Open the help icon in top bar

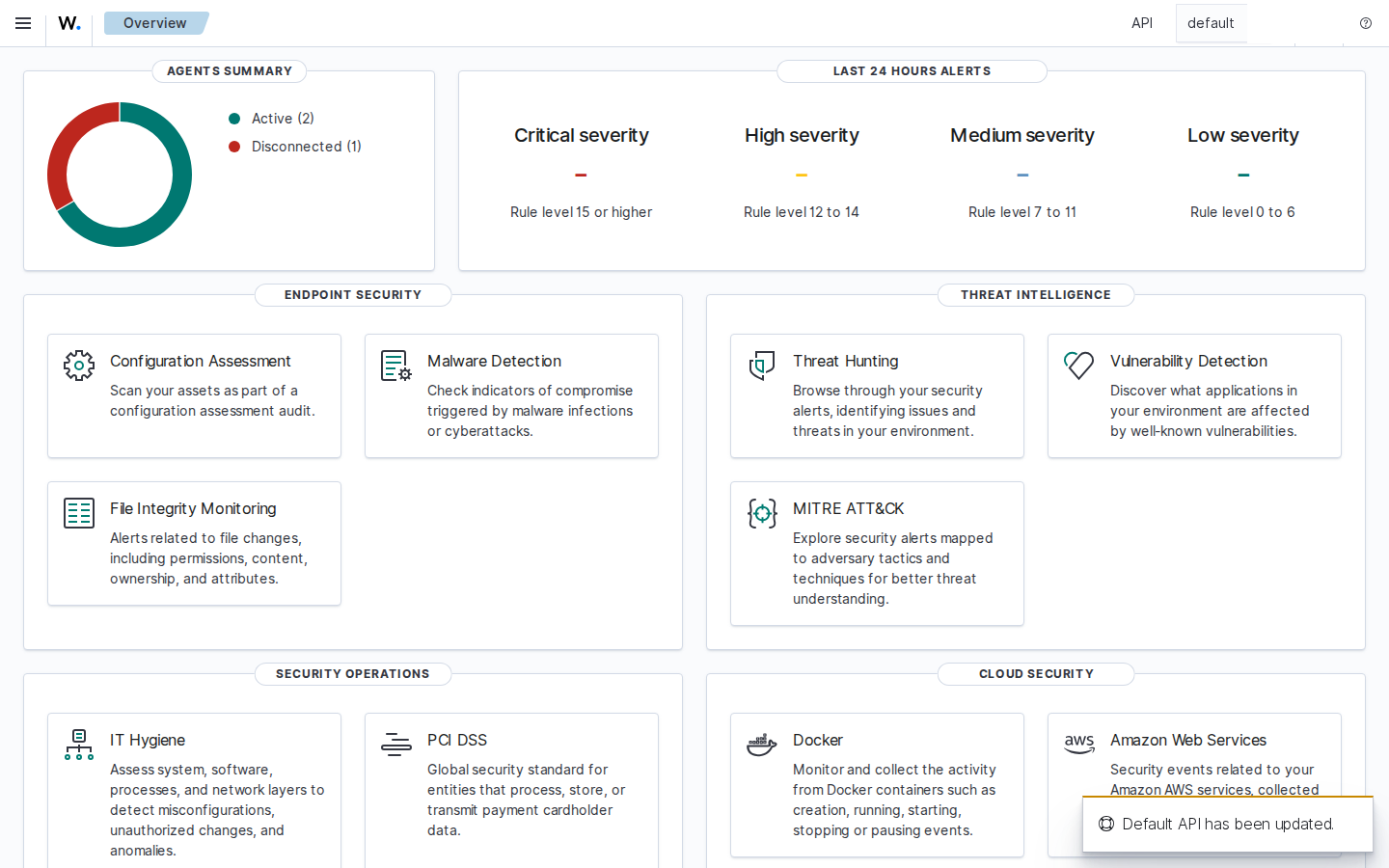click(x=1366, y=23)
